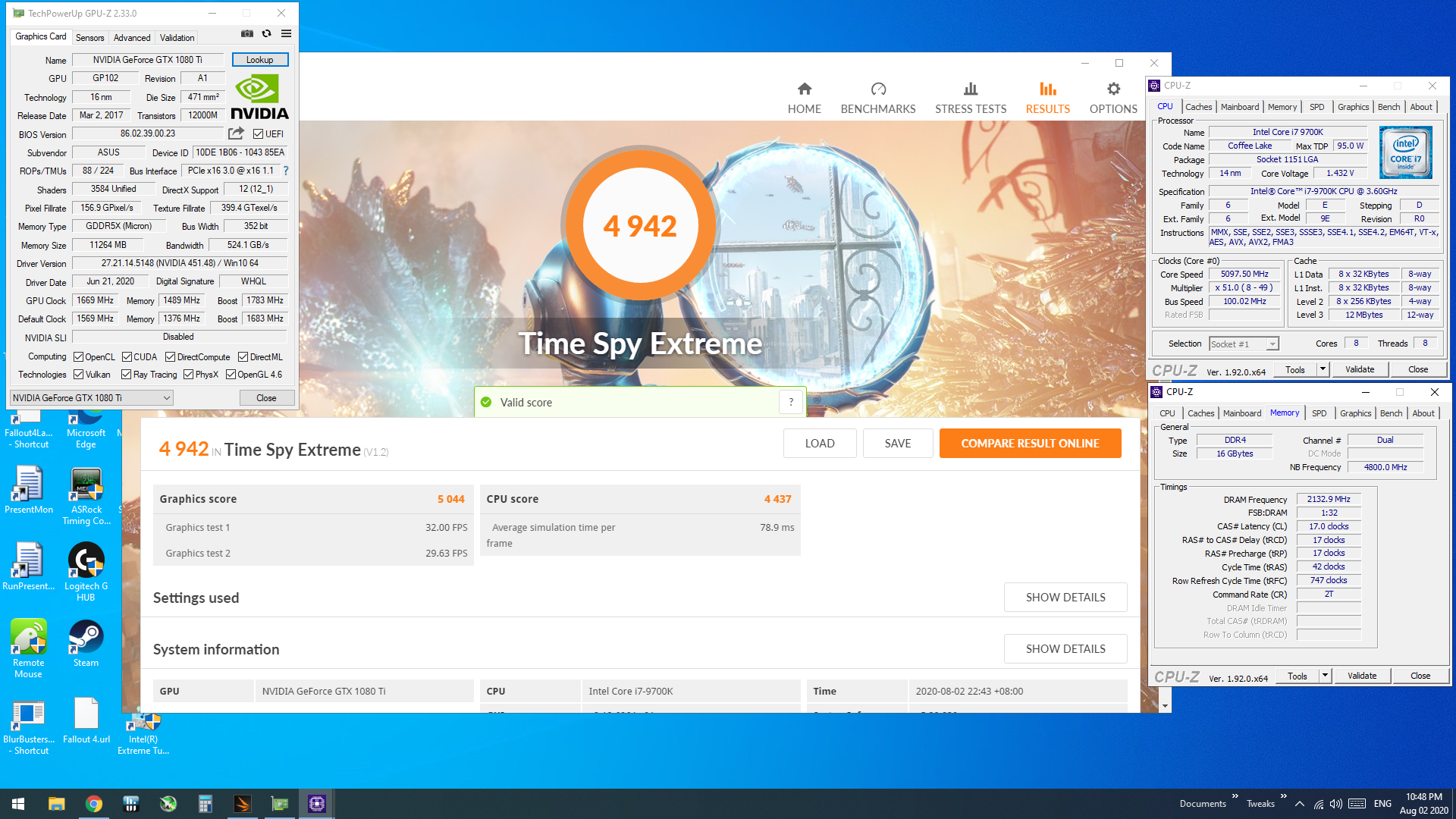Open Calculator from taskbar
1456x819 pixels.
coord(205,804)
